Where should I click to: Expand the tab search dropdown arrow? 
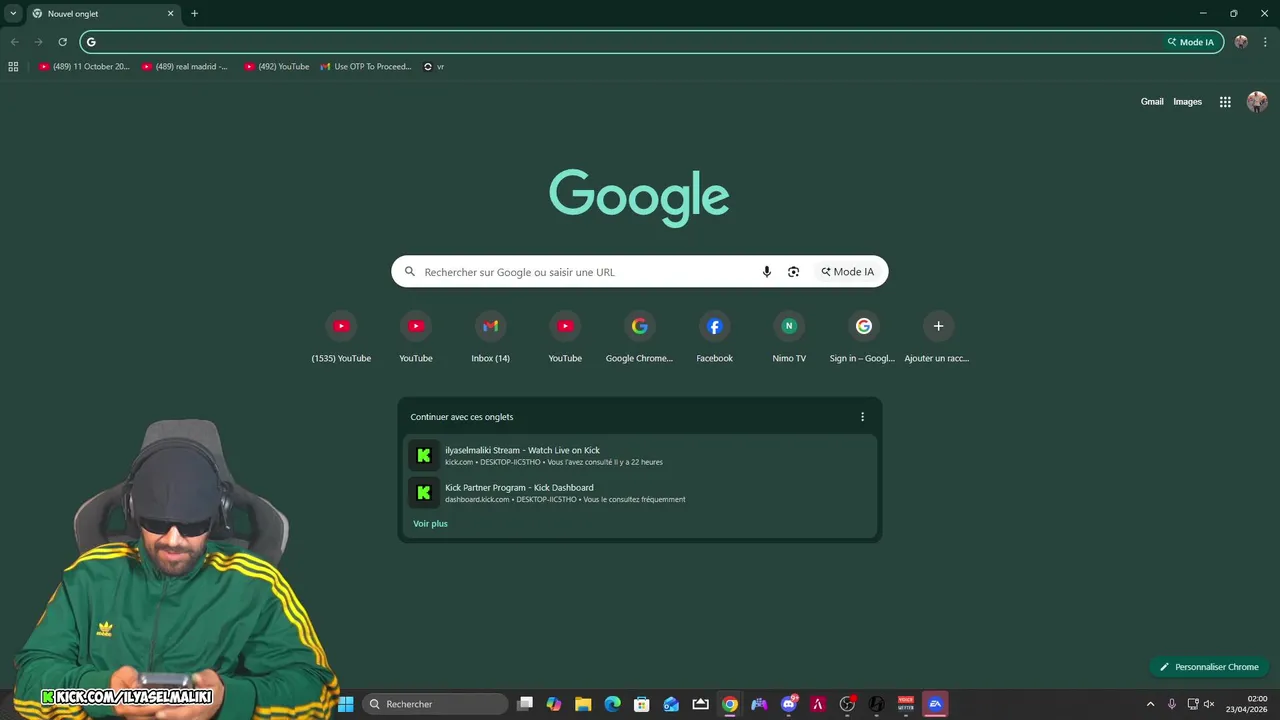(x=13, y=14)
